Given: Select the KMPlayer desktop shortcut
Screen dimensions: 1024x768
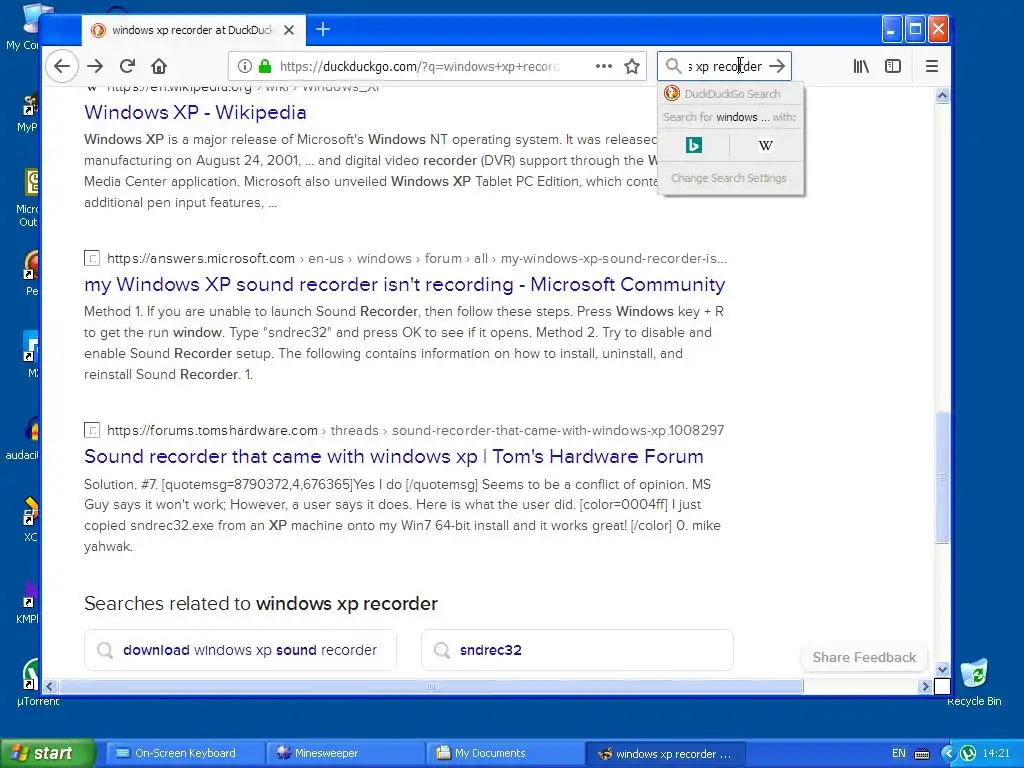Looking at the screenshot, I should (28, 602).
